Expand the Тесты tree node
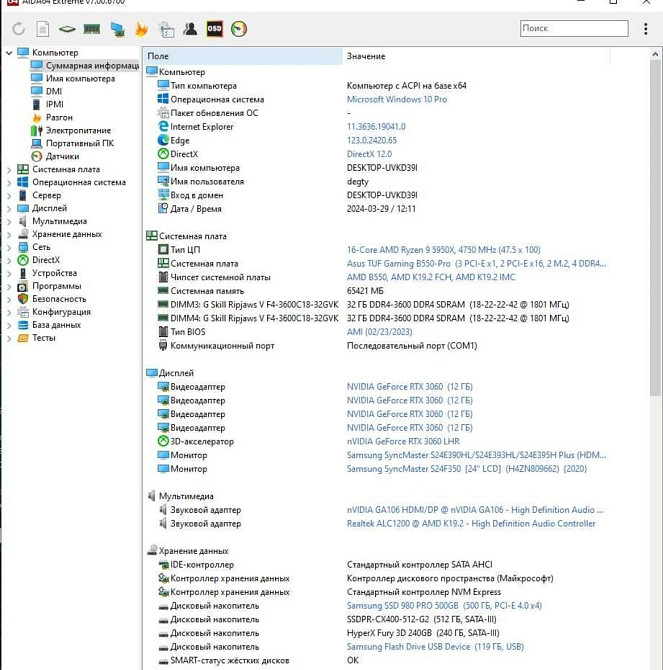 pos(9,339)
